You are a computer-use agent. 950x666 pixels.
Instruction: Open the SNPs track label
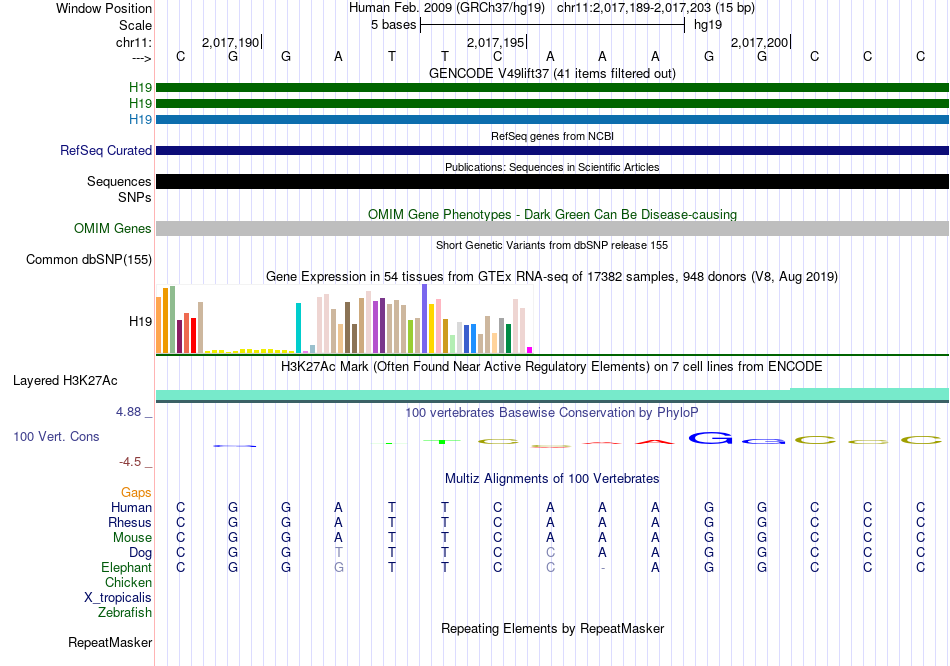coord(135,198)
